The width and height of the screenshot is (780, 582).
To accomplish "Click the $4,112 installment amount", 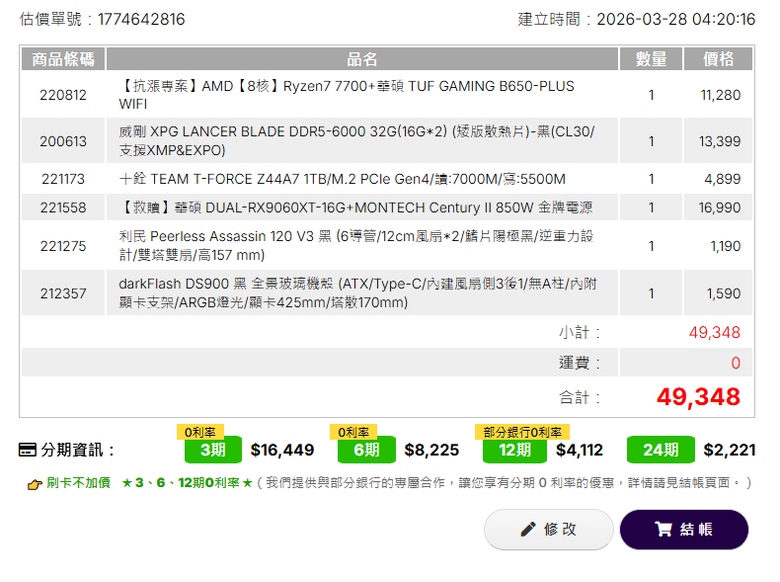I will [579, 450].
